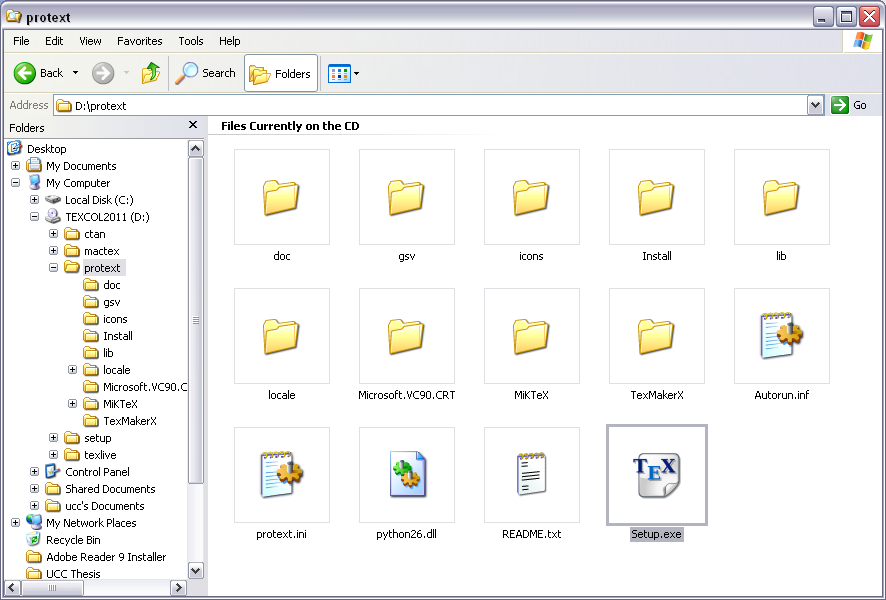Select the Setup.exe TeX icon

point(657,475)
